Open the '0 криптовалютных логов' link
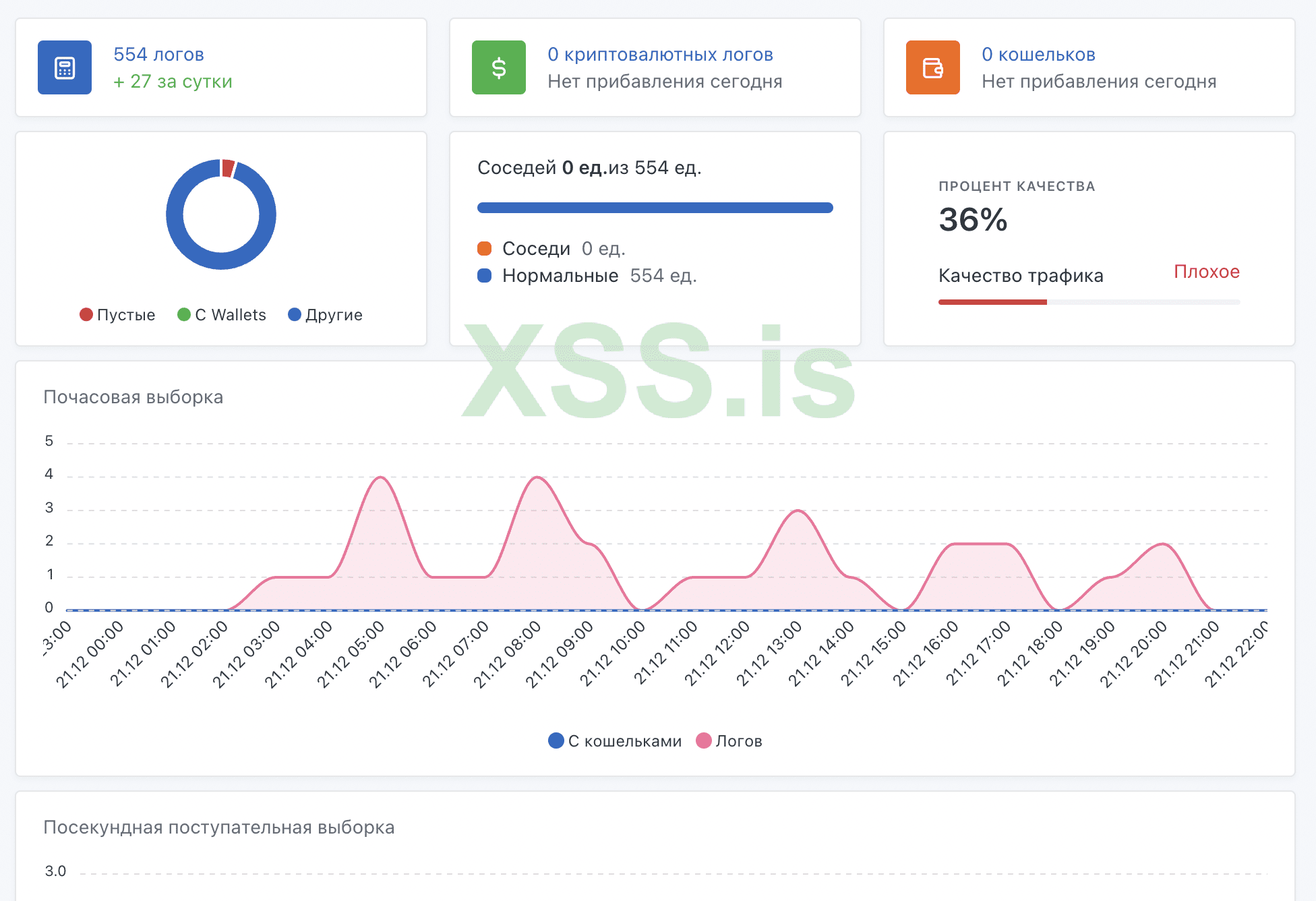Image resolution: width=1316 pixels, height=901 pixels. (x=660, y=54)
